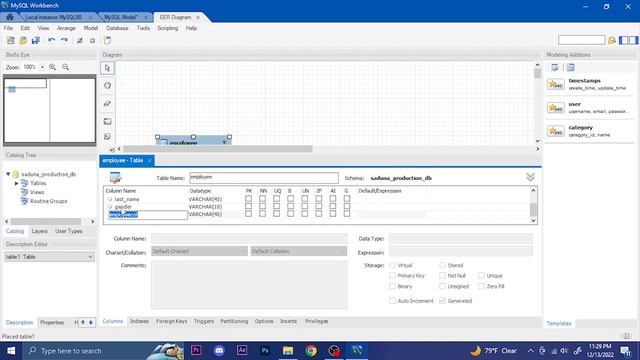This screenshot has width=640, height=360.
Task: Select the new layer tool
Action: point(107,121)
